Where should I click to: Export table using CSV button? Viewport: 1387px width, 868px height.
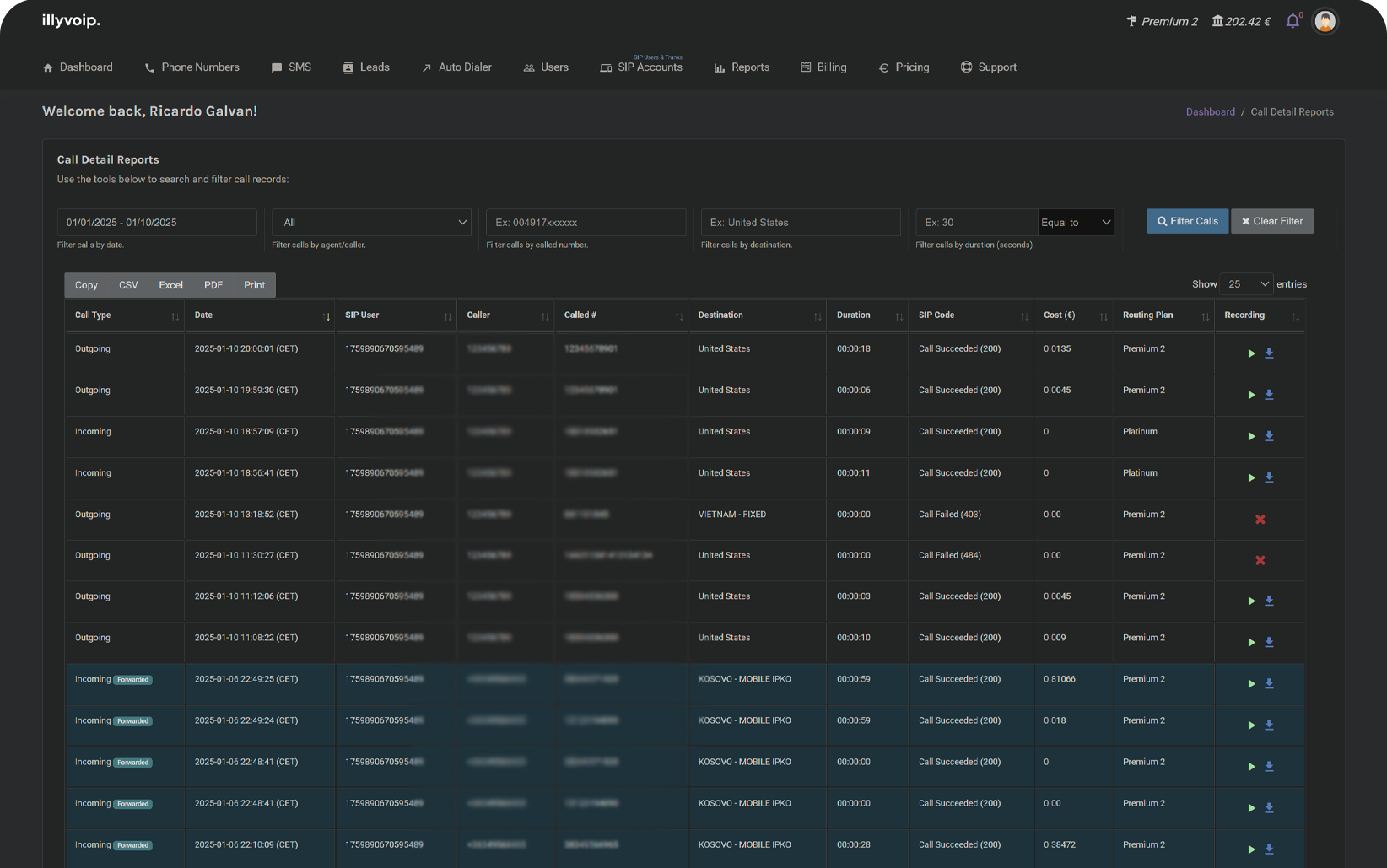(128, 285)
